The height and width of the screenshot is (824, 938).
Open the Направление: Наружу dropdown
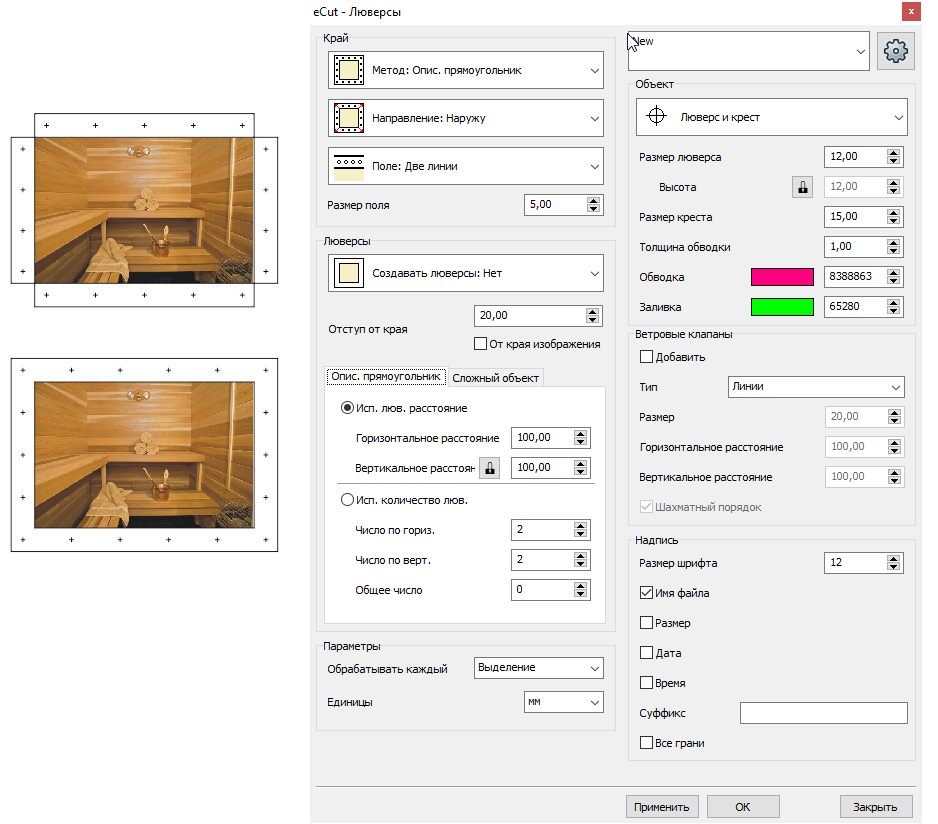(465, 118)
